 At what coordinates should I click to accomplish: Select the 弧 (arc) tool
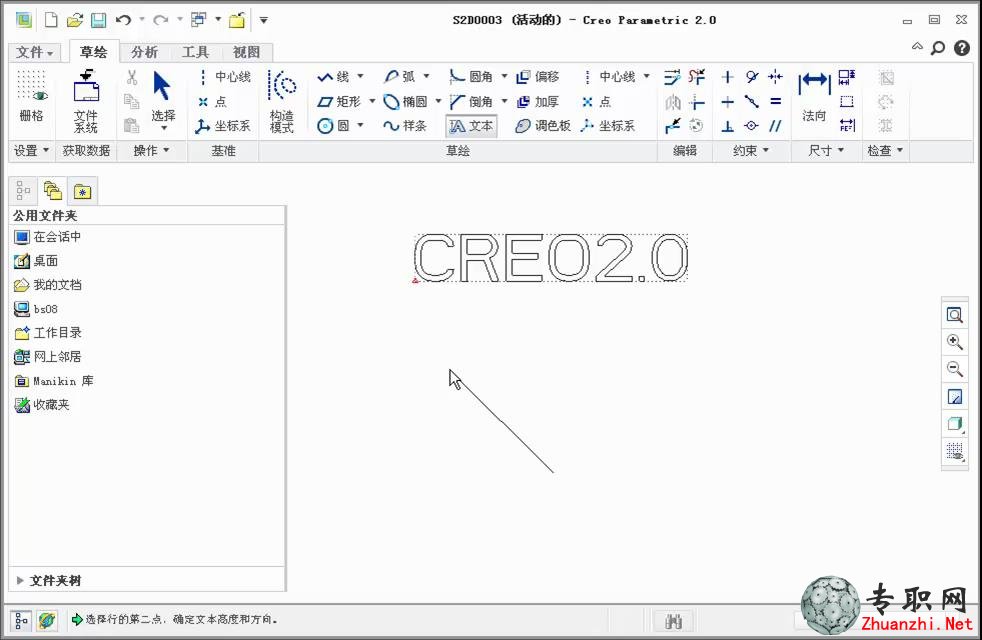click(400, 76)
